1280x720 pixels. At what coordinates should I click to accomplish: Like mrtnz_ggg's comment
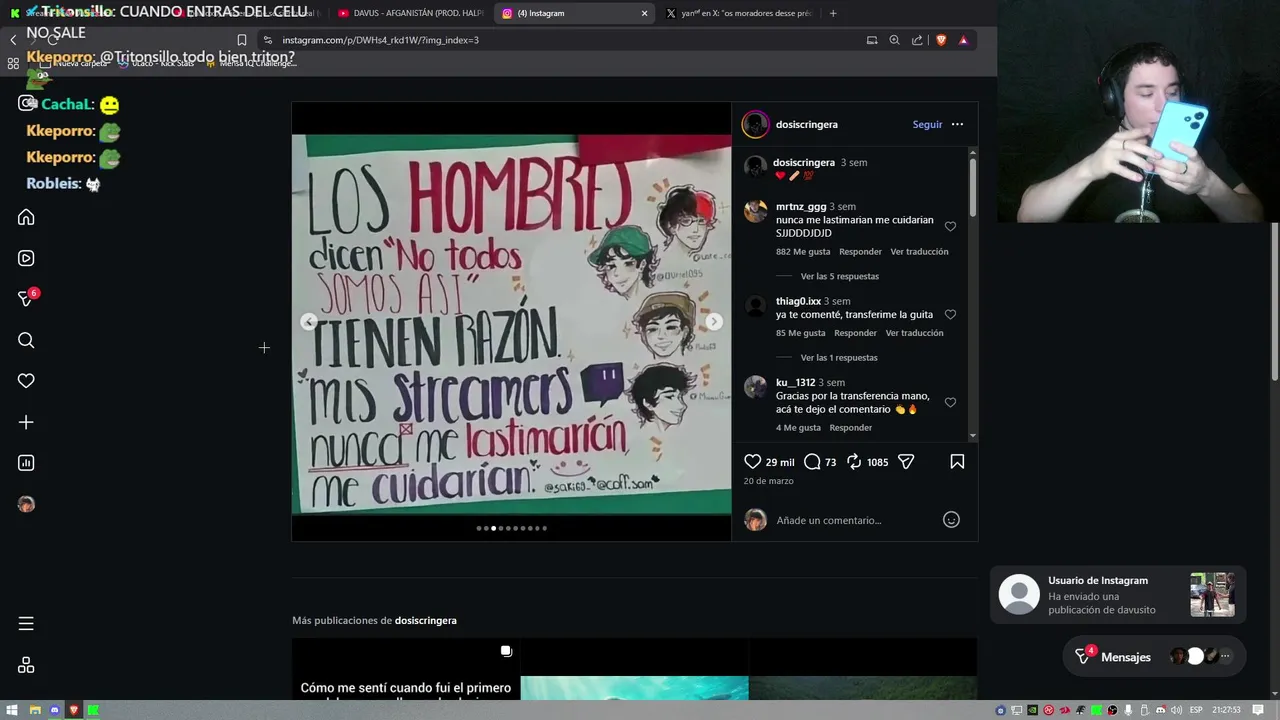coord(950,227)
